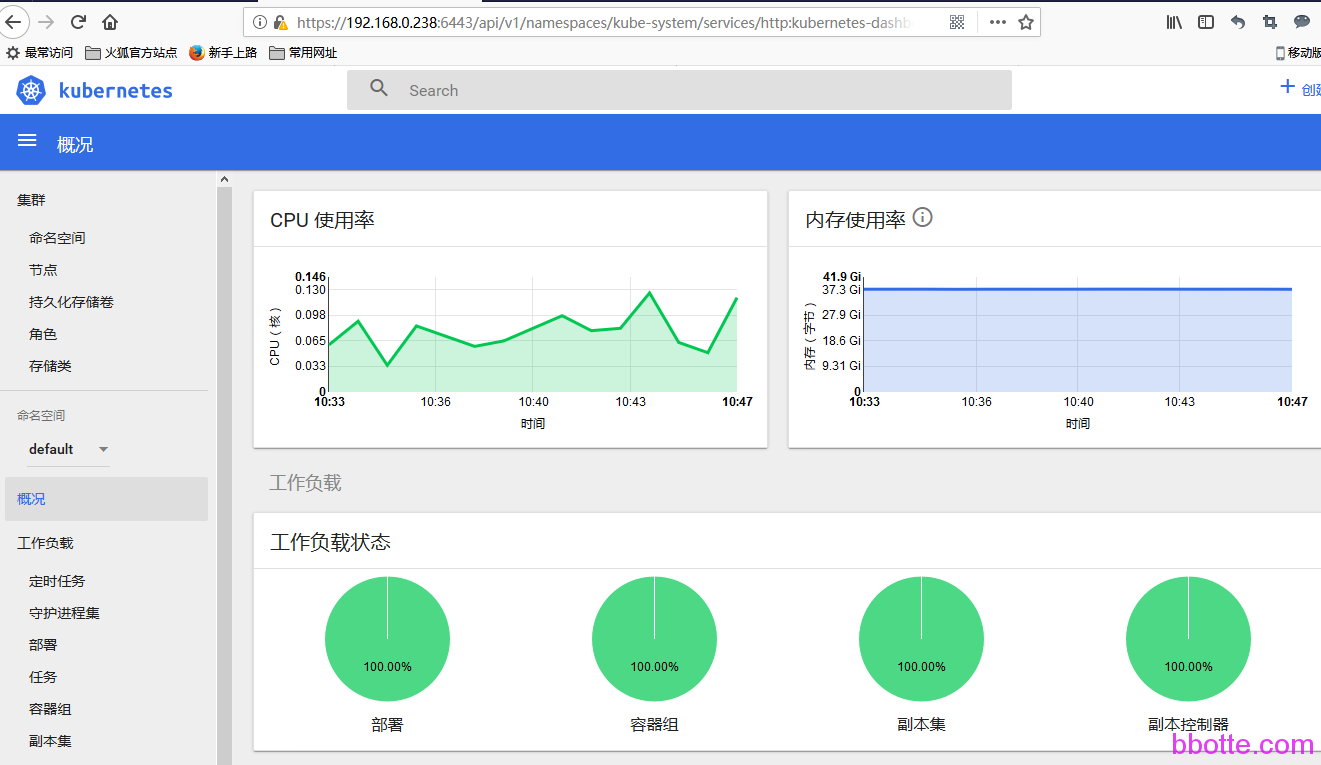This screenshot has width=1321, height=765.
Task: Select 部署 in workloads menu
Action: point(43,645)
